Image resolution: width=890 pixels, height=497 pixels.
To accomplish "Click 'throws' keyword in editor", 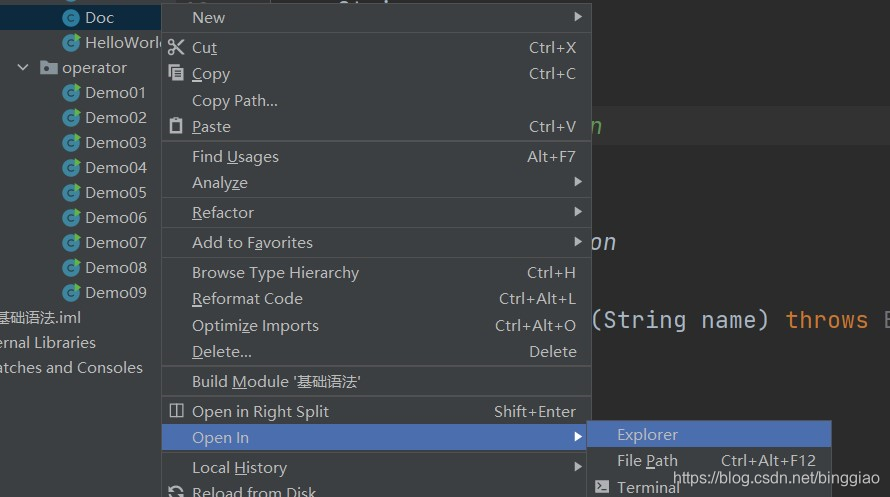I will pos(827,321).
